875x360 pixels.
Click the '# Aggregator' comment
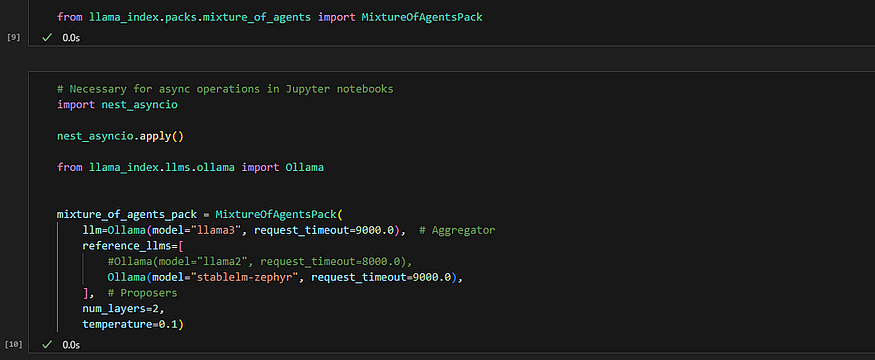pos(457,230)
